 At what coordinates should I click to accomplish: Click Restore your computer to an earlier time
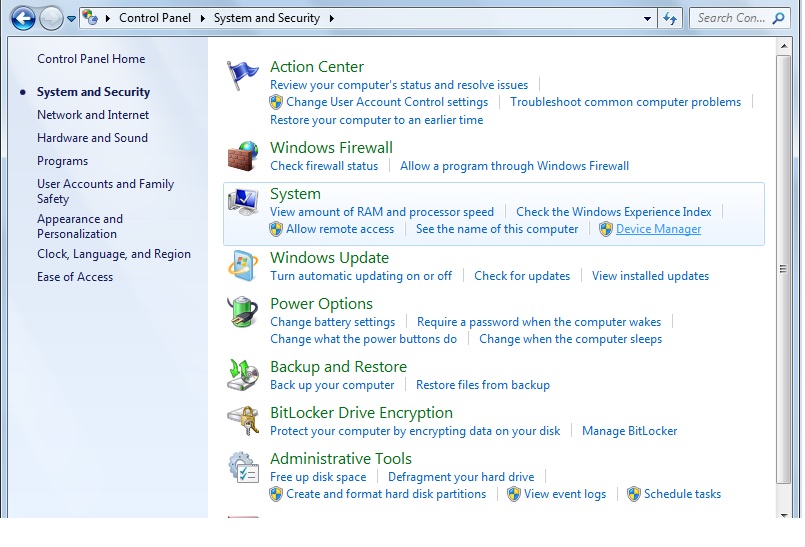point(376,120)
